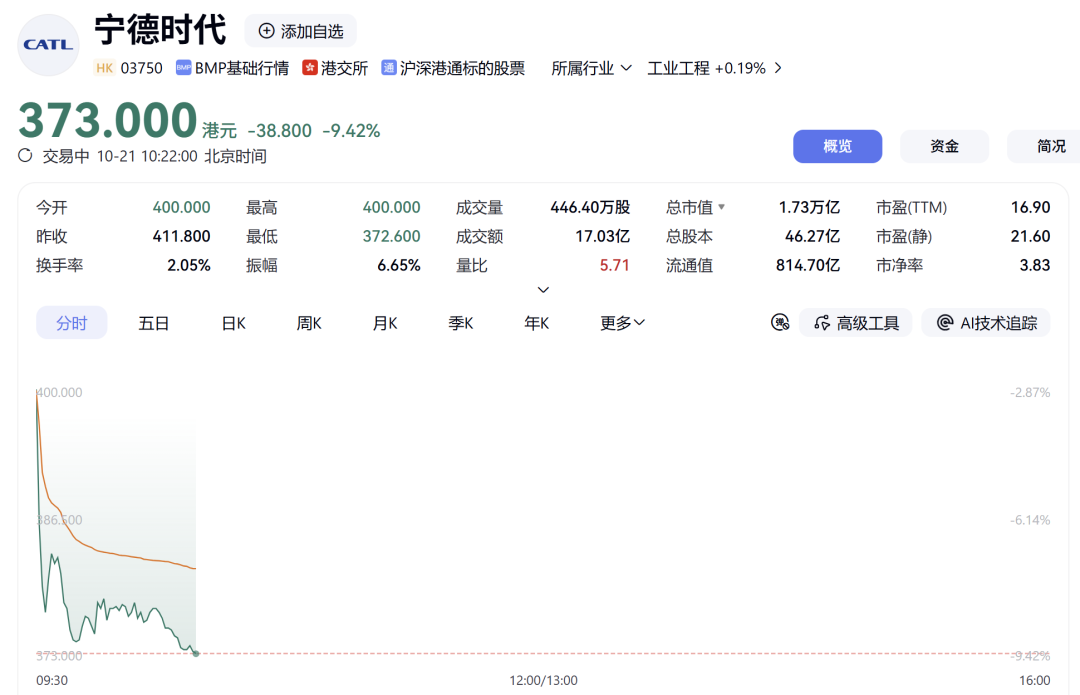Open the 更多 chart period dropdown
1080x695 pixels.
622,323
